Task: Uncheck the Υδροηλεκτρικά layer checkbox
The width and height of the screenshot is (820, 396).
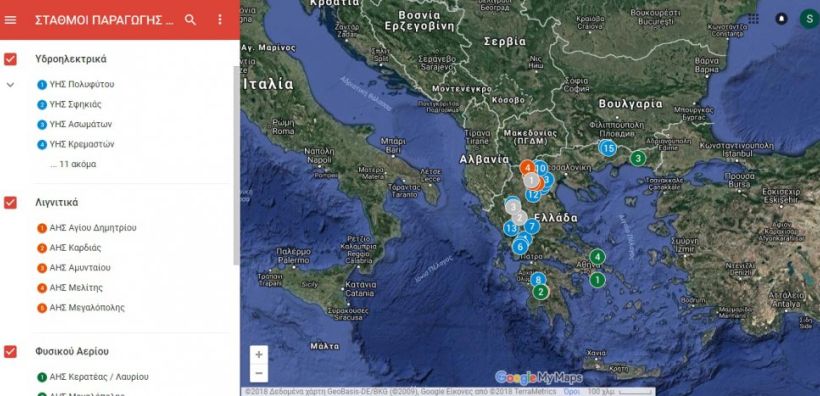Action: 10,59
